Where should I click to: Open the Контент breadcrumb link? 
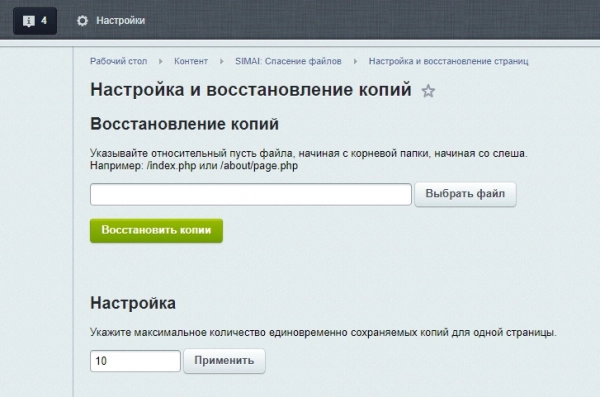click(x=191, y=61)
